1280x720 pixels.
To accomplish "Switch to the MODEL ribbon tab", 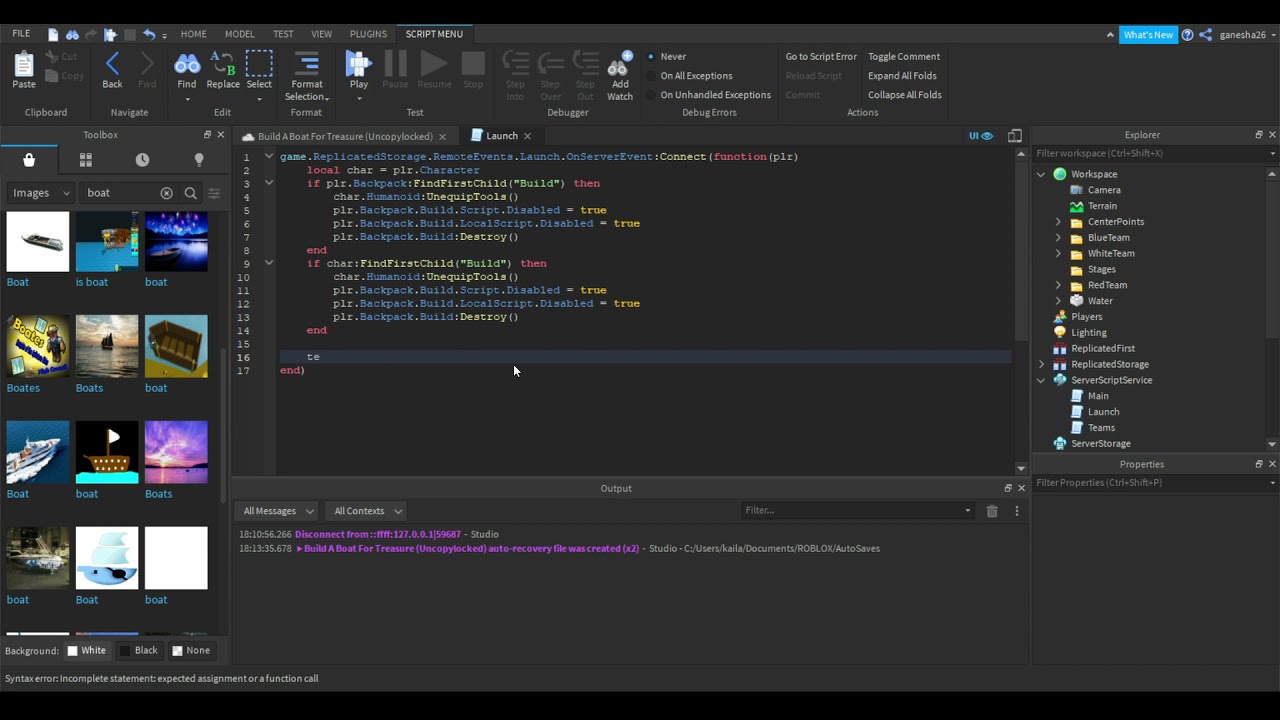I will 240,34.
